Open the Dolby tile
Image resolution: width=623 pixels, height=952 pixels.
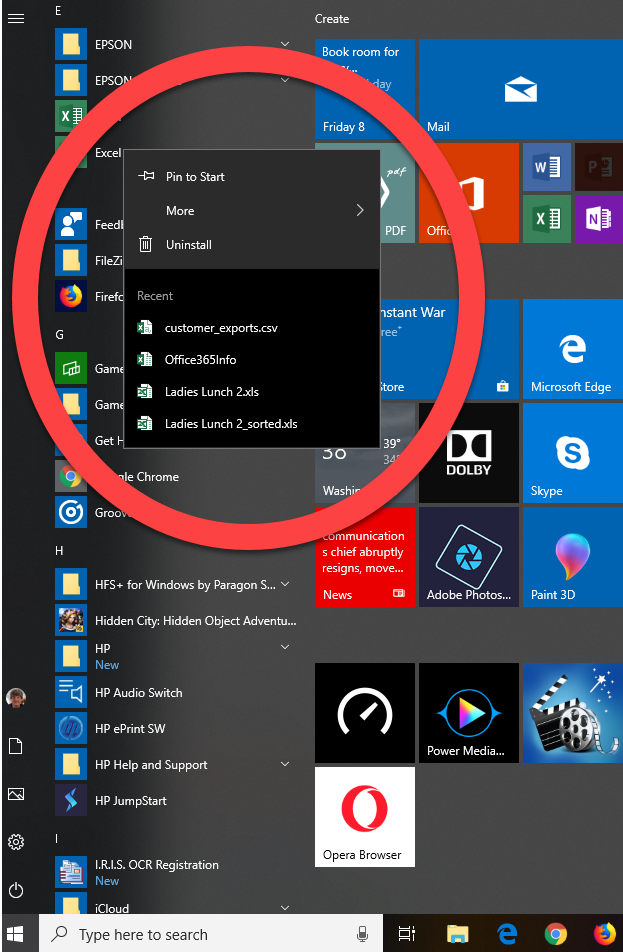click(469, 453)
